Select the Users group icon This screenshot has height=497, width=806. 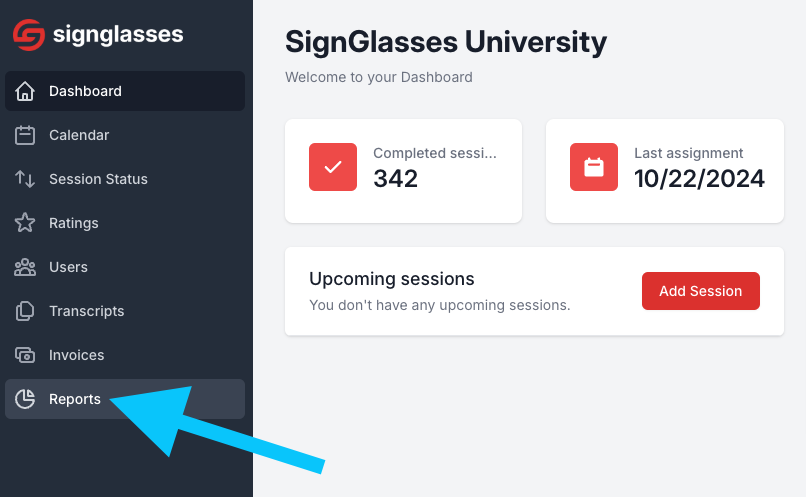pyautogui.click(x=25, y=267)
